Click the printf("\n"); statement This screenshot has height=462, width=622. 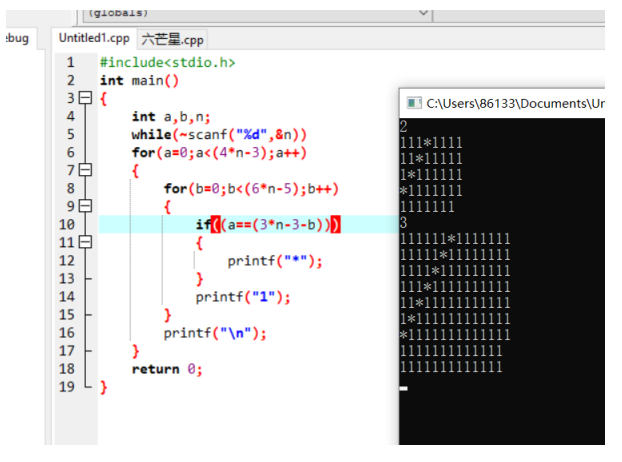click(215, 333)
